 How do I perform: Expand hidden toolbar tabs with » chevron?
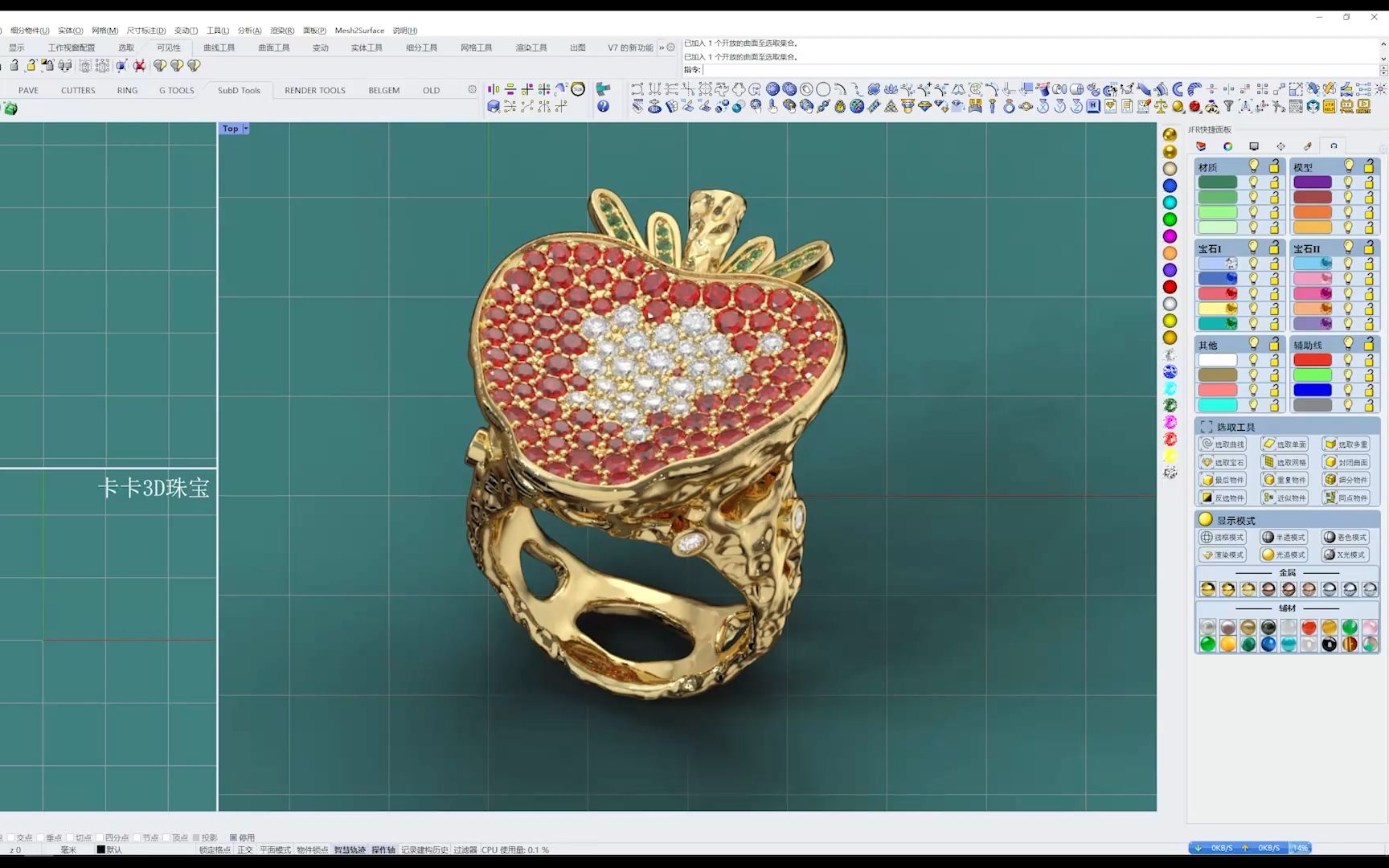point(662,47)
